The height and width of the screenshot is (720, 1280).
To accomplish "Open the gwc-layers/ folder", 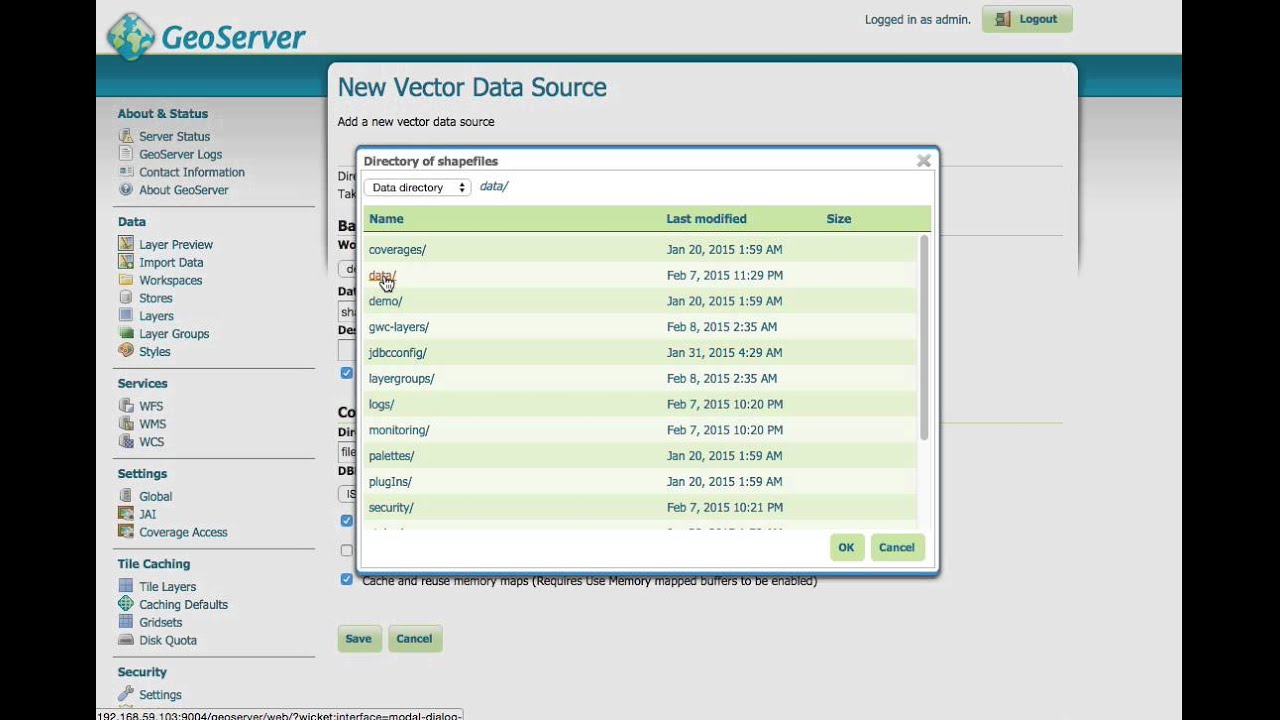I will coord(398,327).
